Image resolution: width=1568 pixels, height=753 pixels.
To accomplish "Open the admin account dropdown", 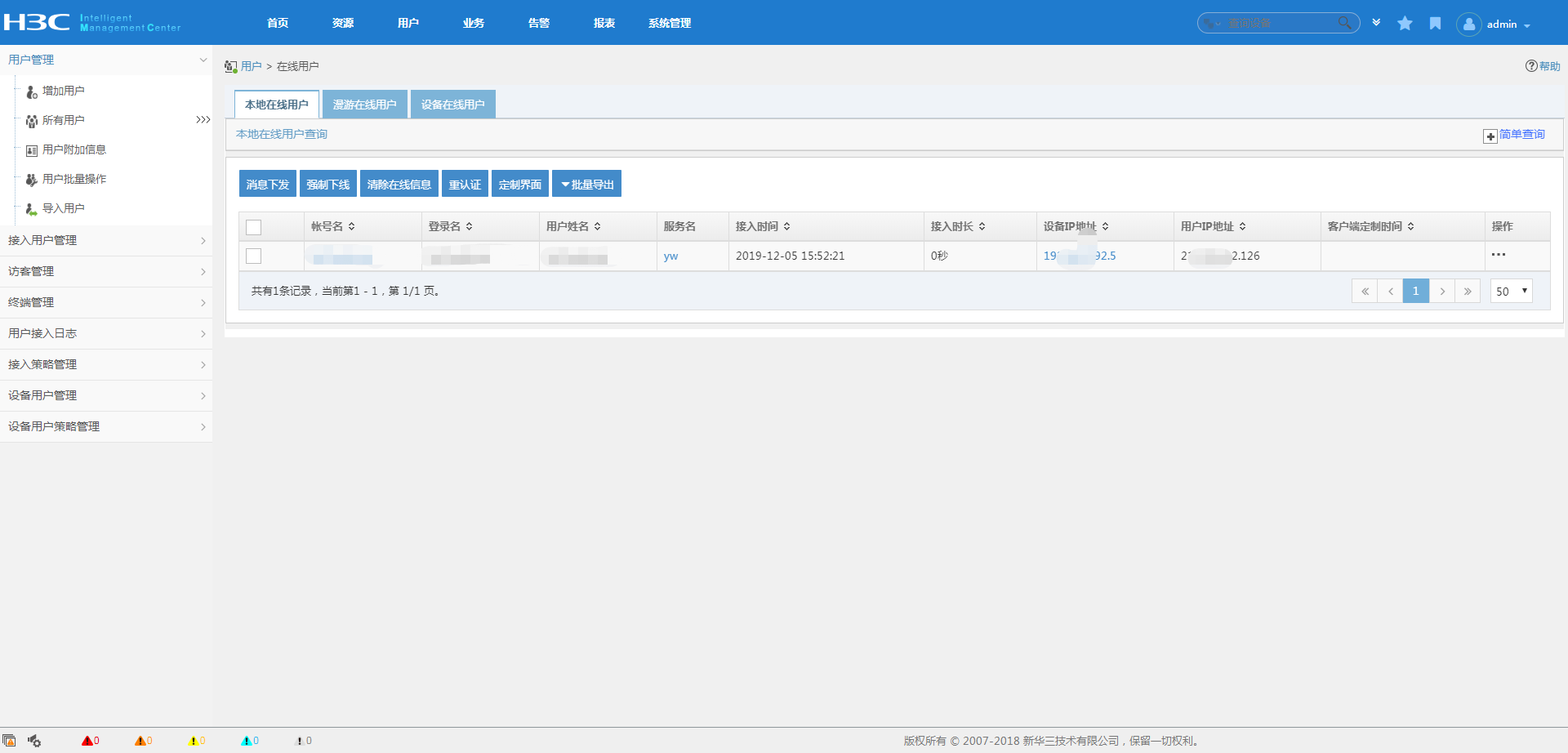I will pos(1508,25).
